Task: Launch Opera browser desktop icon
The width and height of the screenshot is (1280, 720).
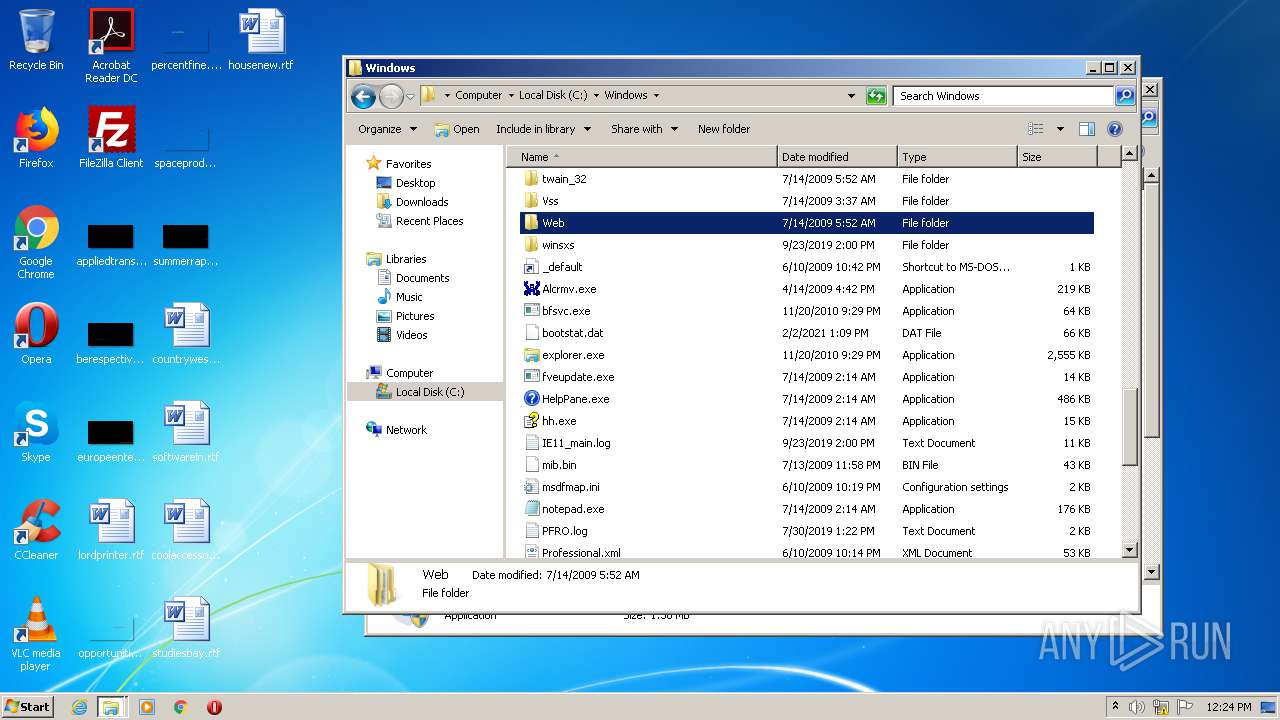Action: pos(36,334)
